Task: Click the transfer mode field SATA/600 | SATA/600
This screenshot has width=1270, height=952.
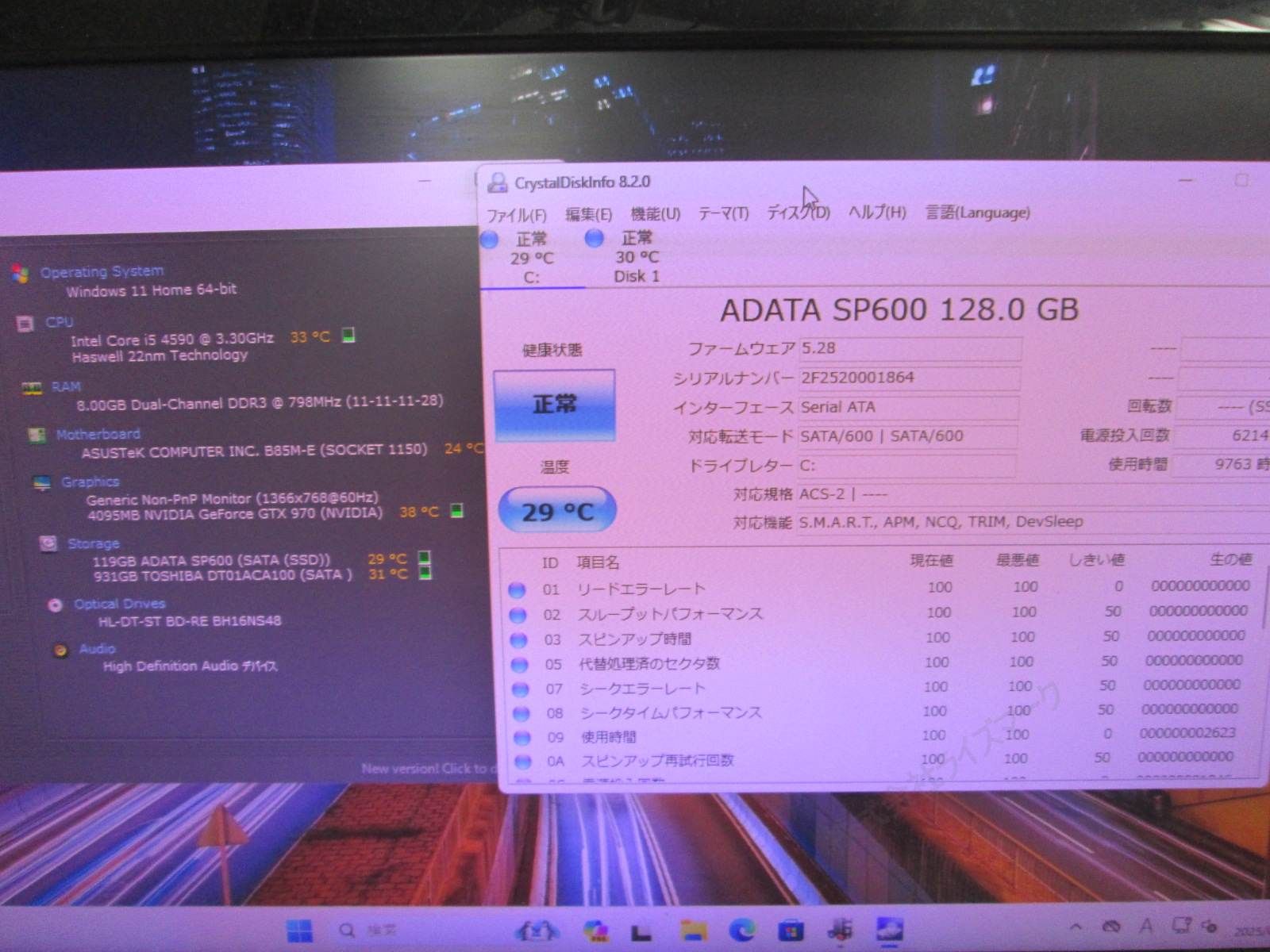Action: click(x=907, y=436)
